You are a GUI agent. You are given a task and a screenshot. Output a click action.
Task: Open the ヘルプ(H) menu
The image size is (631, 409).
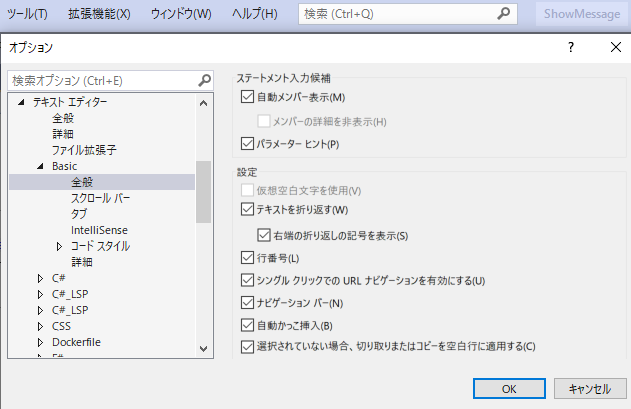(255, 14)
